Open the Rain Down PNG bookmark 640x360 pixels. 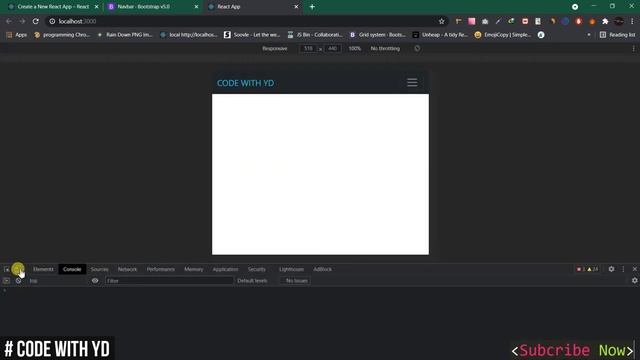click(125, 35)
